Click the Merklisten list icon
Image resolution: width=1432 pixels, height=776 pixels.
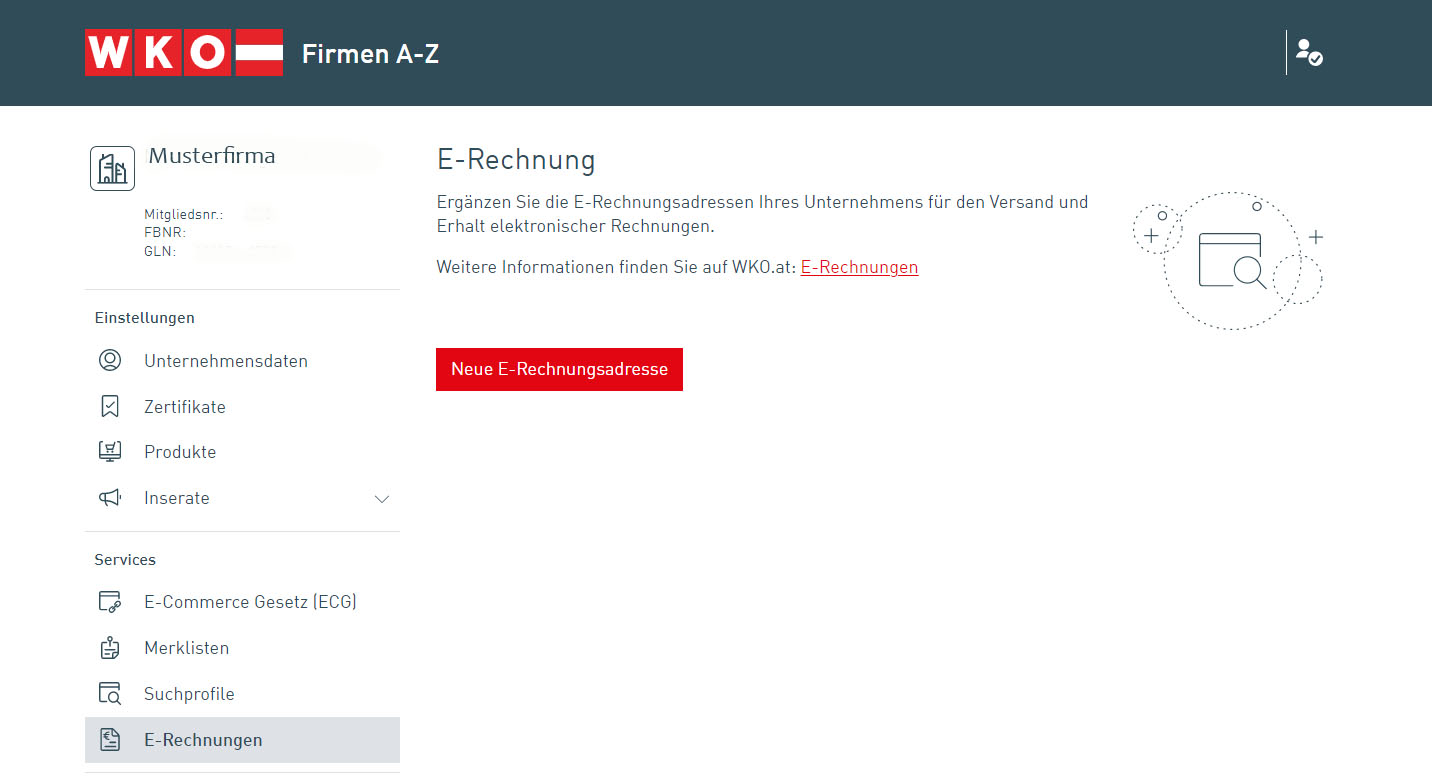click(x=110, y=647)
